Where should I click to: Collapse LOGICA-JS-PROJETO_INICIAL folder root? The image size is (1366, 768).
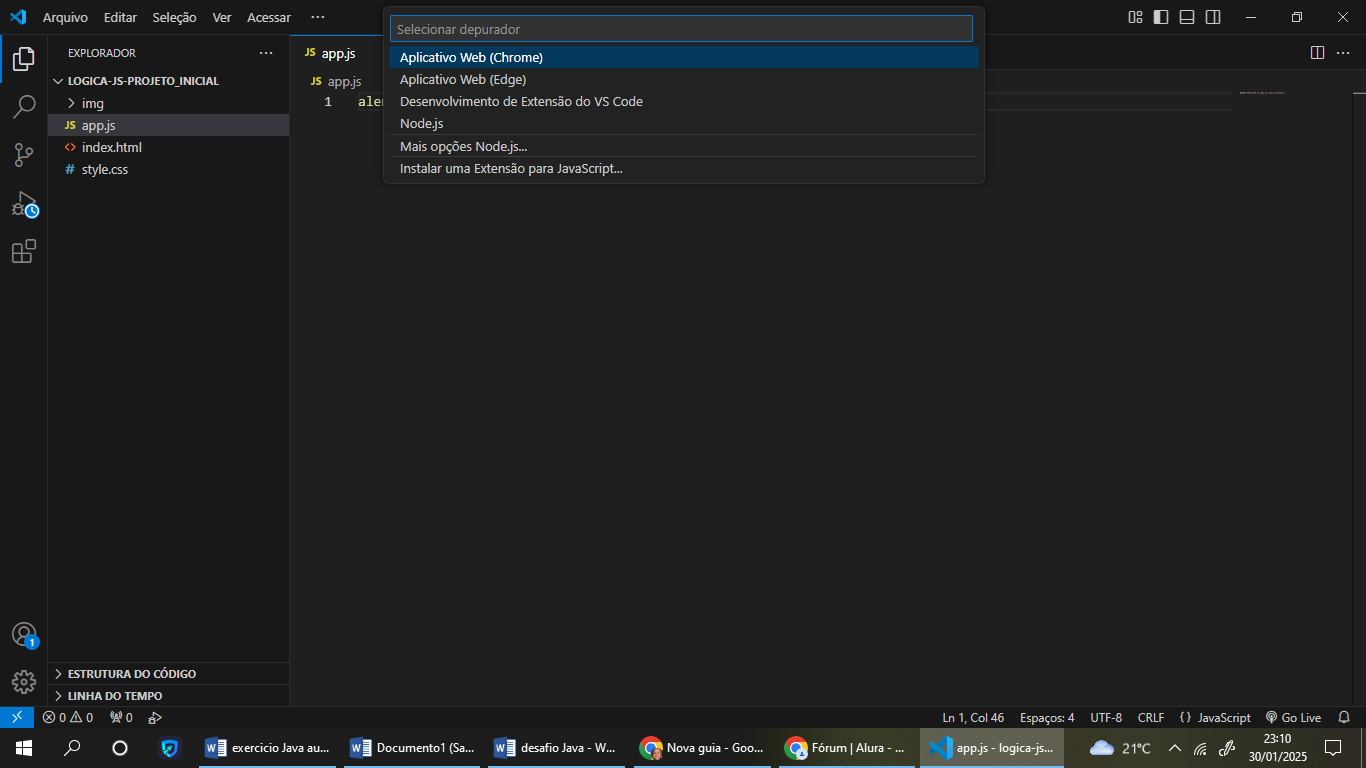pos(168,81)
